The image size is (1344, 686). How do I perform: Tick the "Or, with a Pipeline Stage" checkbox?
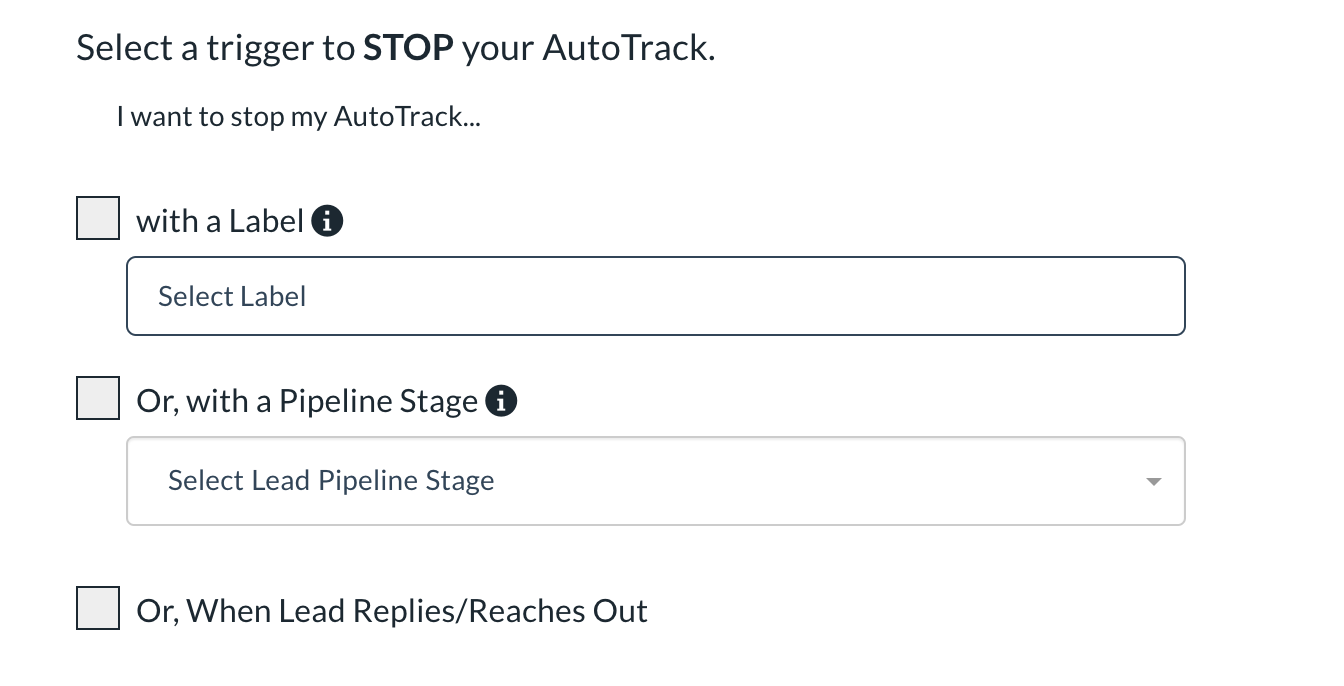98,399
